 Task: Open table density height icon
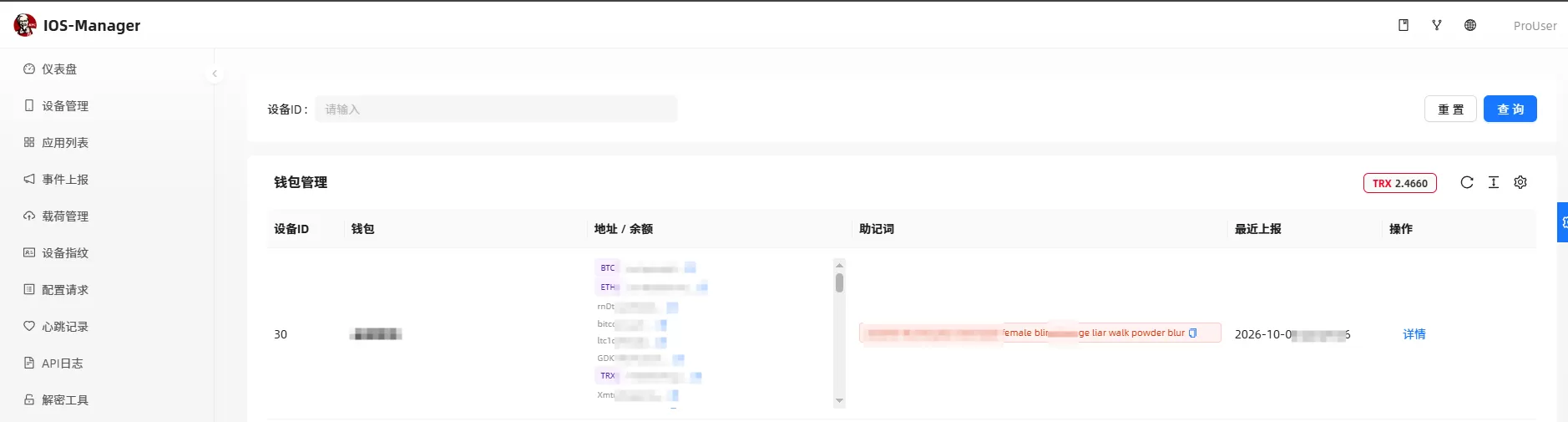point(1494,182)
